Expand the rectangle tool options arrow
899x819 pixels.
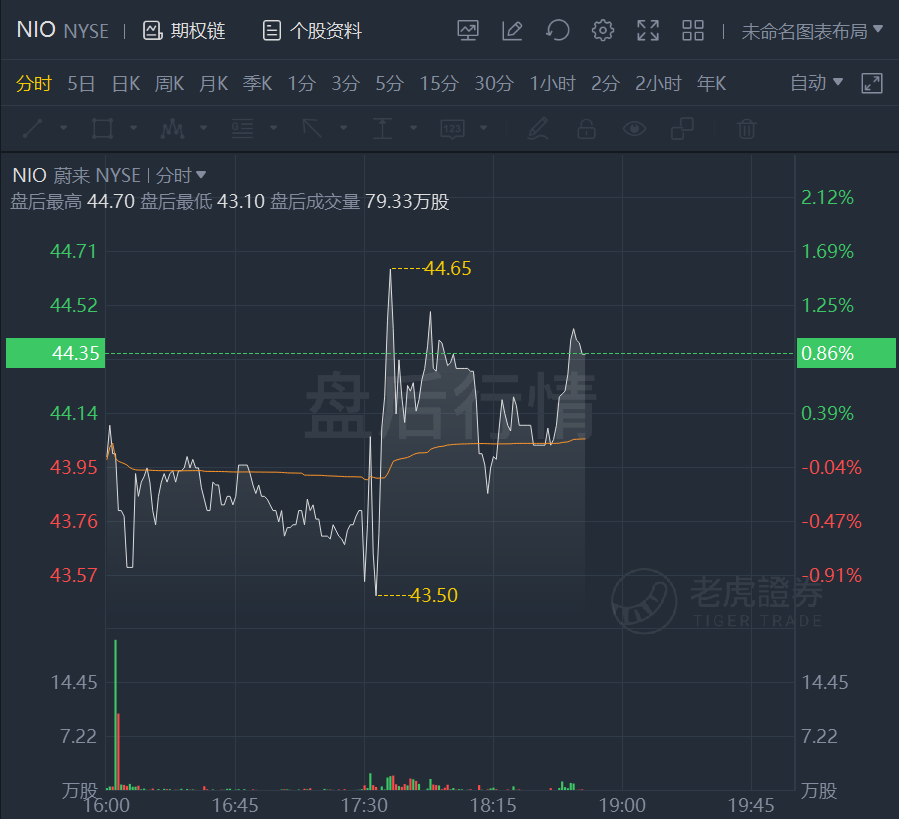(134, 128)
